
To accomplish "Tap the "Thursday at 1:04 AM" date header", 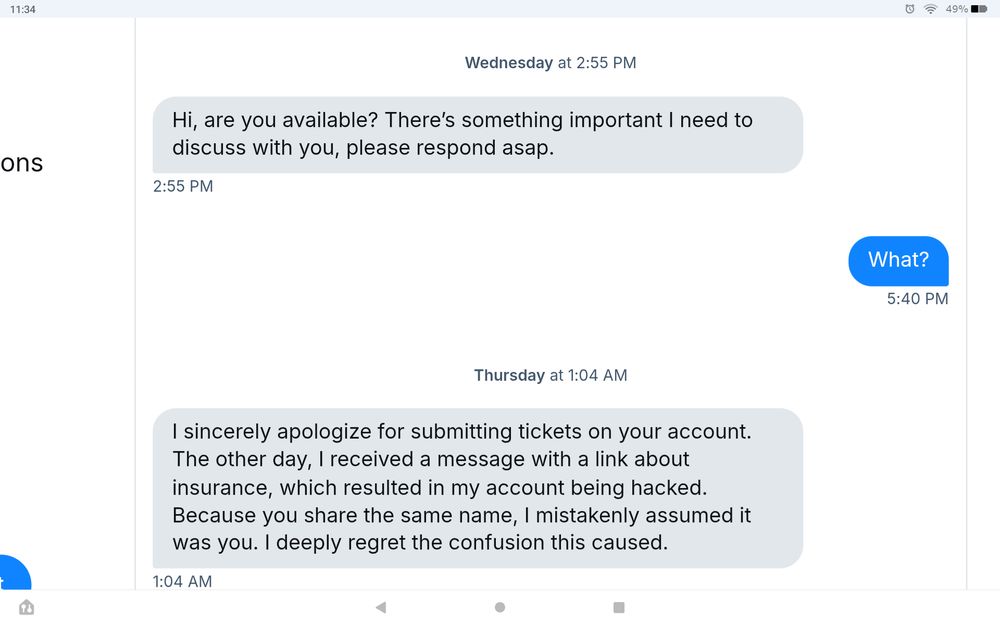I will pos(550,376).
